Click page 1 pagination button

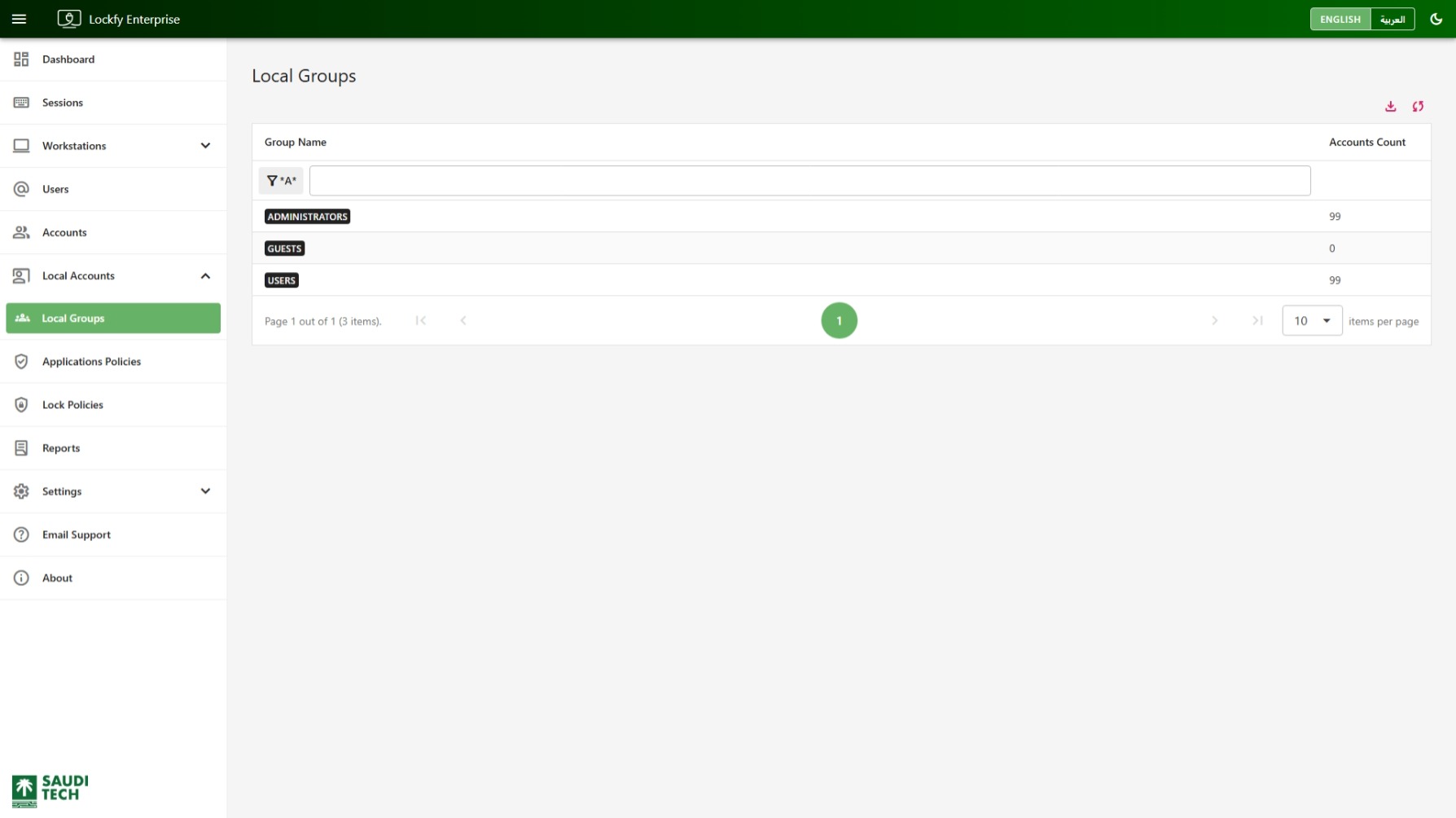point(839,321)
